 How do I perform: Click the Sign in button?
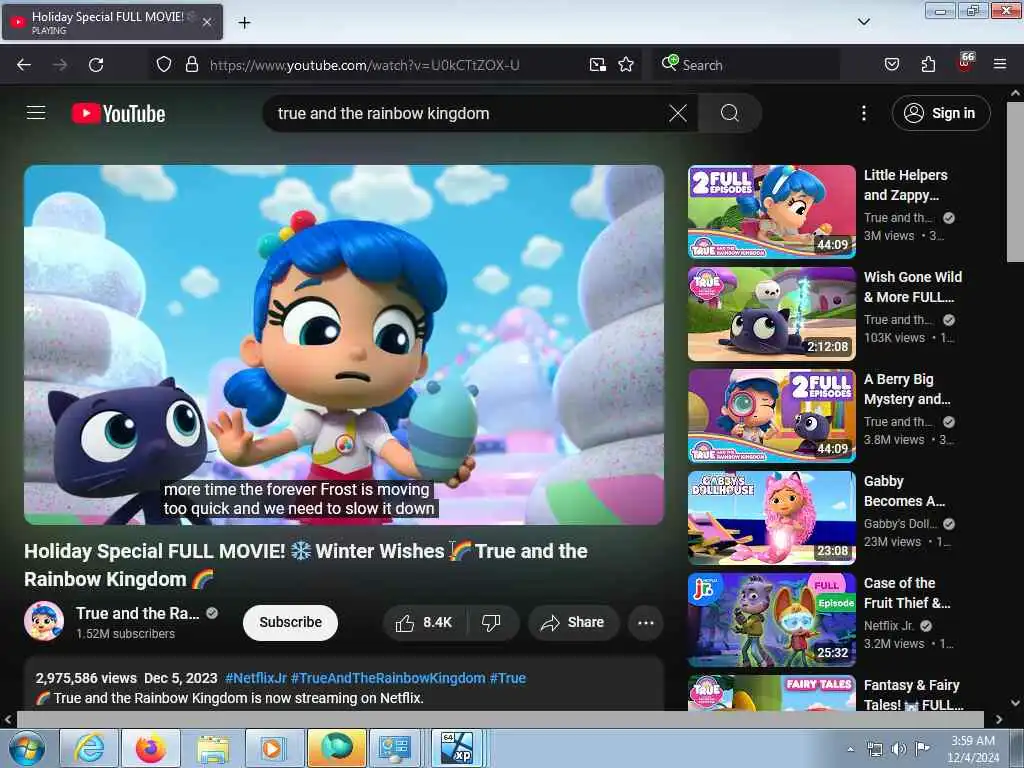tap(941, 113)
